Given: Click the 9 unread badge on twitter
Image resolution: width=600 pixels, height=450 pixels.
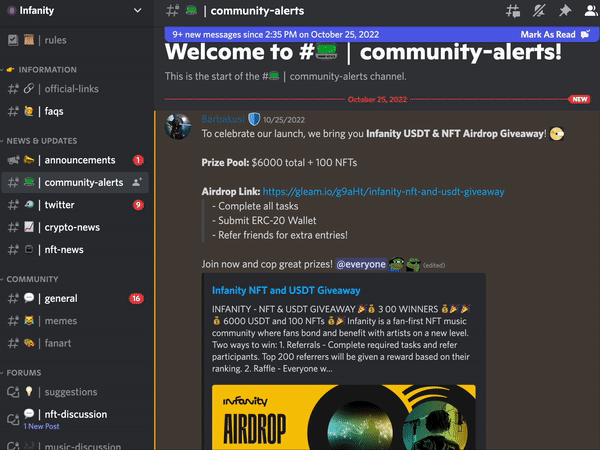Looking at the screenshot, I should click(138, 205).
